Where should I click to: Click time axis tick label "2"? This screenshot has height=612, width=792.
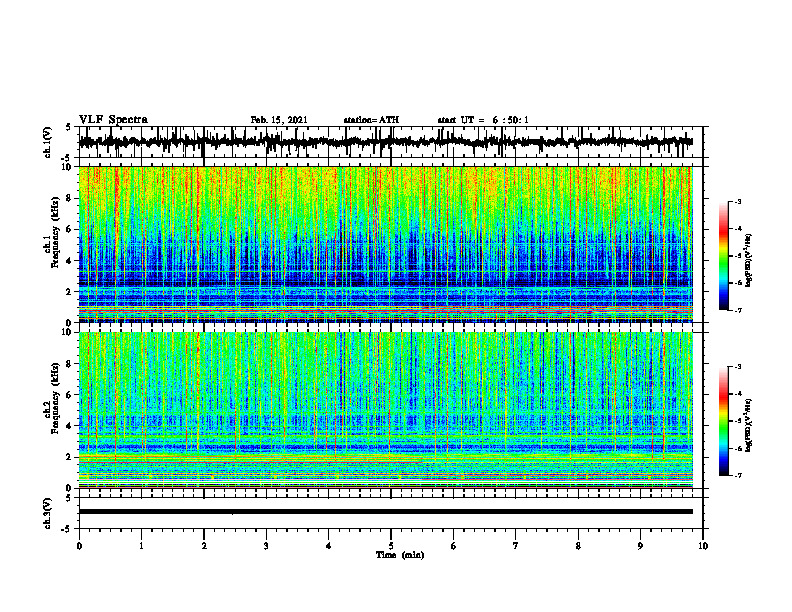click(204, 546)
